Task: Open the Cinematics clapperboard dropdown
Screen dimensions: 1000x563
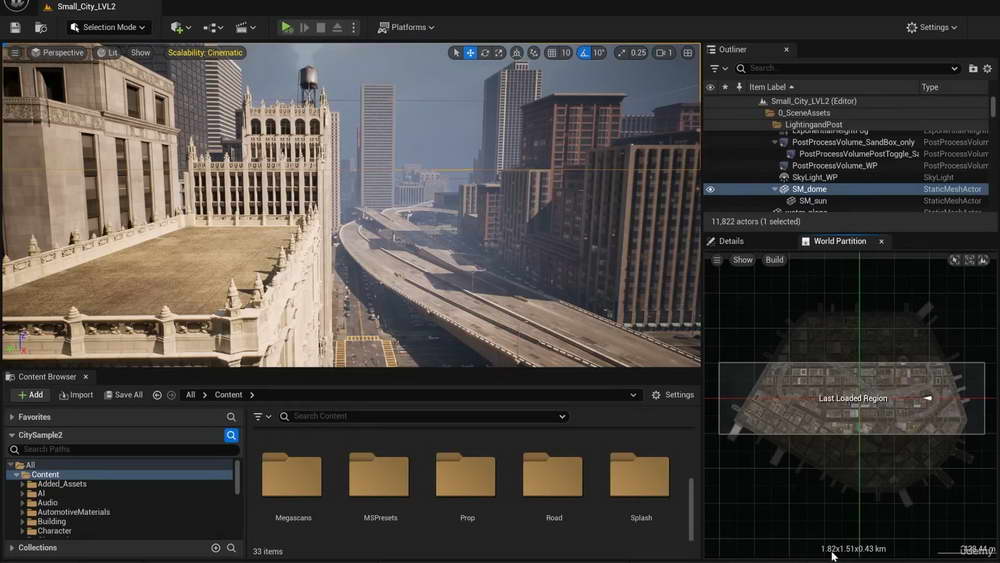Action: [x=246, y=27]
